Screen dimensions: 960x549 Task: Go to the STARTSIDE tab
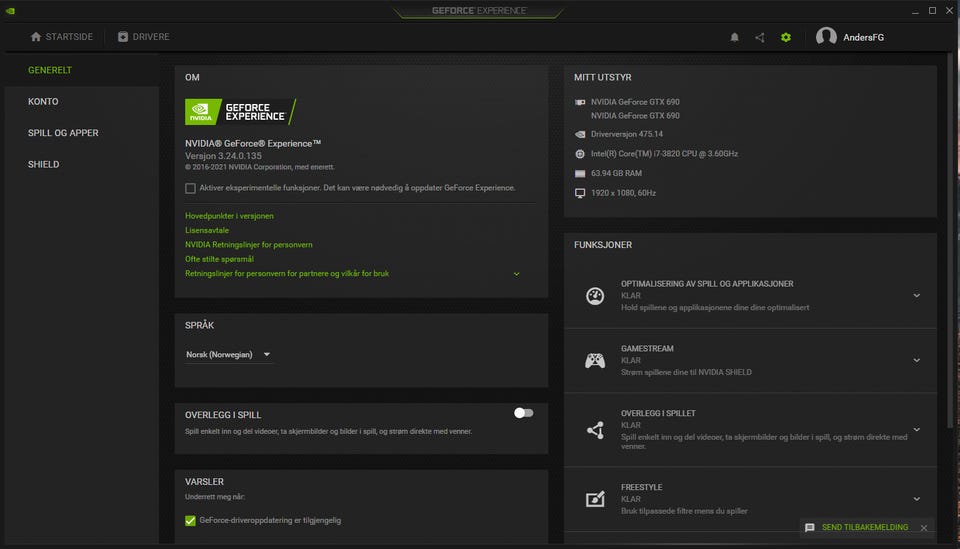tap(62, 37)
